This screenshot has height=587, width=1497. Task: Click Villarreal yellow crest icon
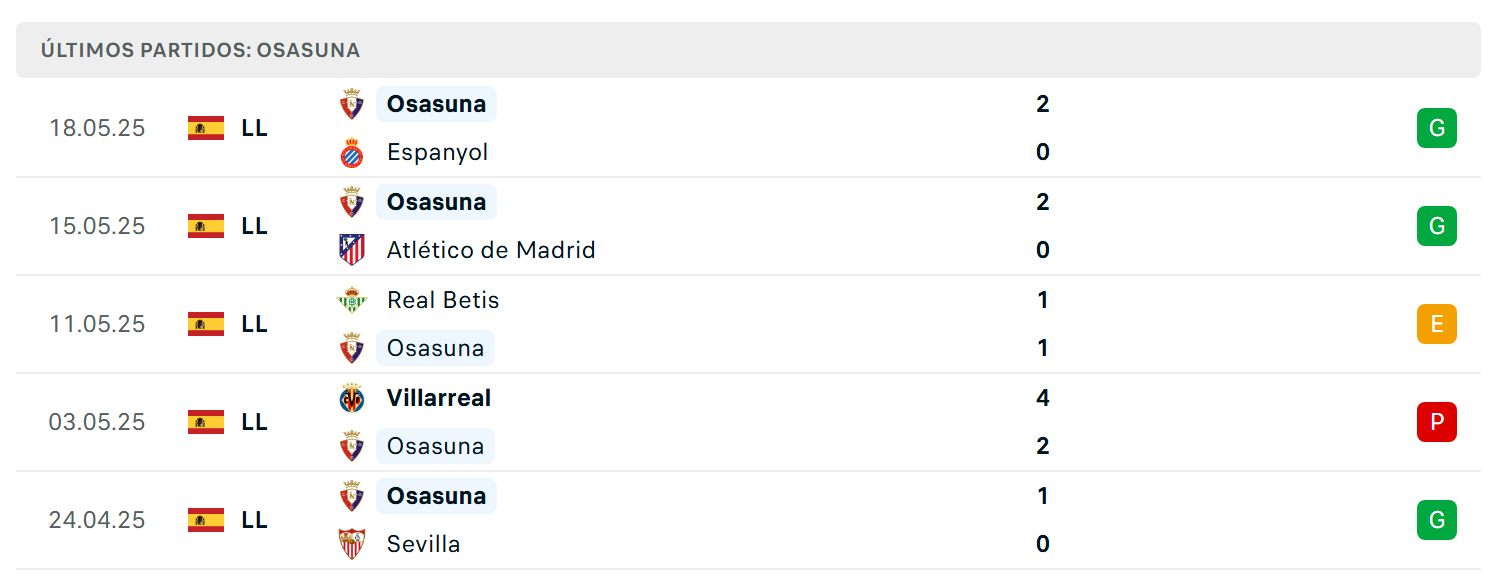coord(352,398)
